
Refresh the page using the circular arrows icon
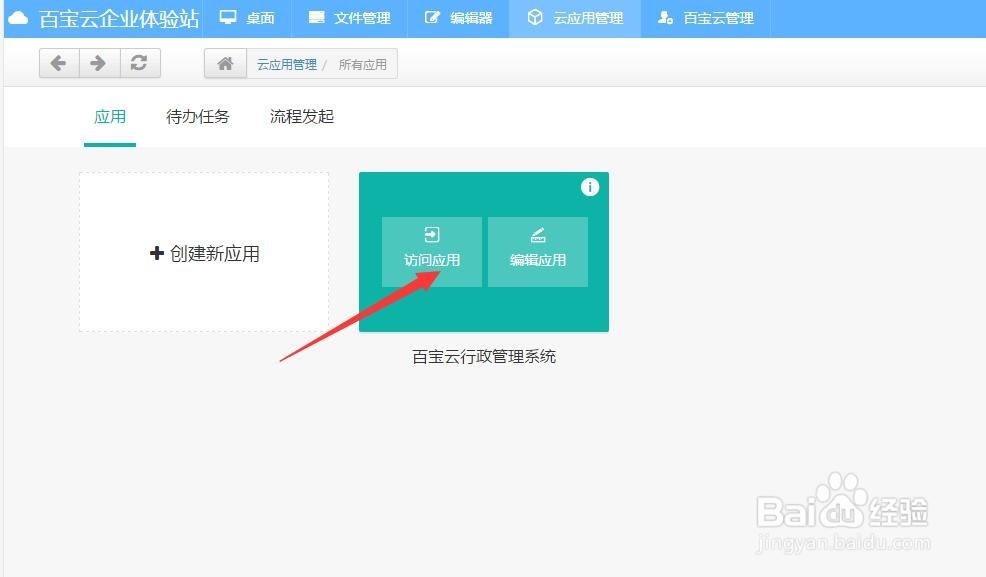tap(139, 62)
